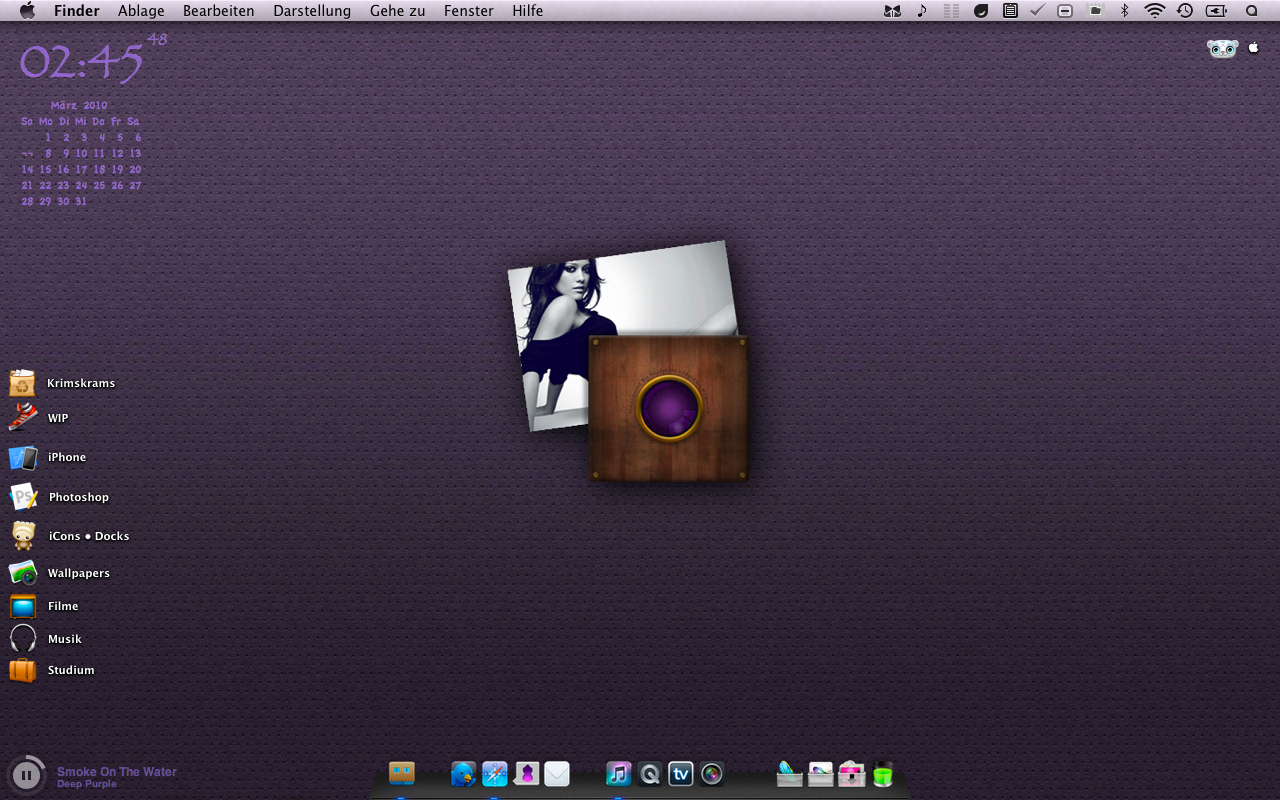This screenshot has width=1280, height=800.
Task: Click the wooden box with purple lens
Action: point(669,408)
